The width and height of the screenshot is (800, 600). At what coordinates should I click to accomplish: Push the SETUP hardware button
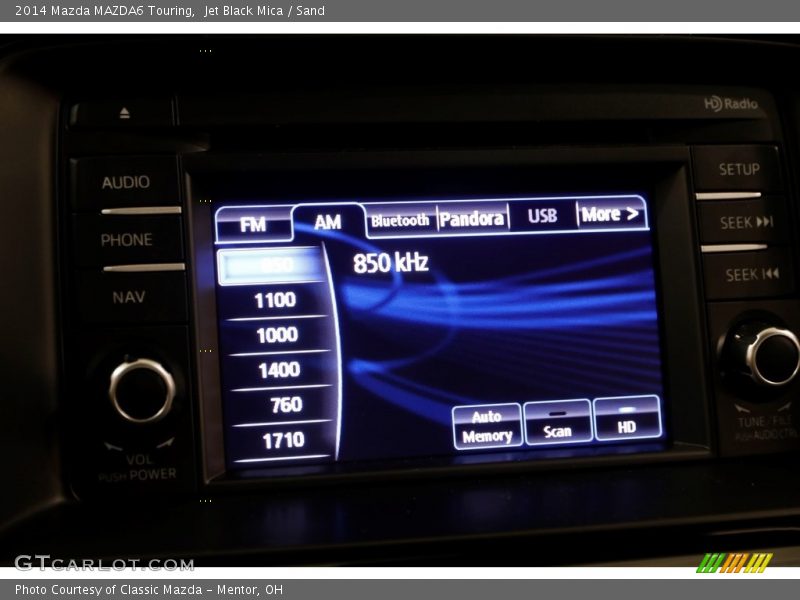(x=739, y=169)
